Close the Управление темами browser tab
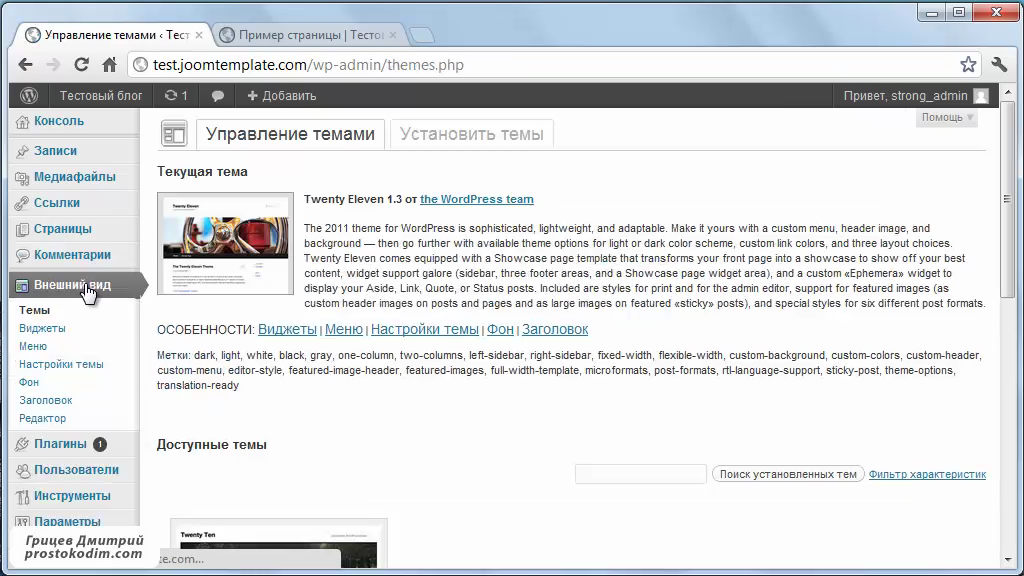The height and width of the screenshot is (576, 1024). [x=199, y=35]
